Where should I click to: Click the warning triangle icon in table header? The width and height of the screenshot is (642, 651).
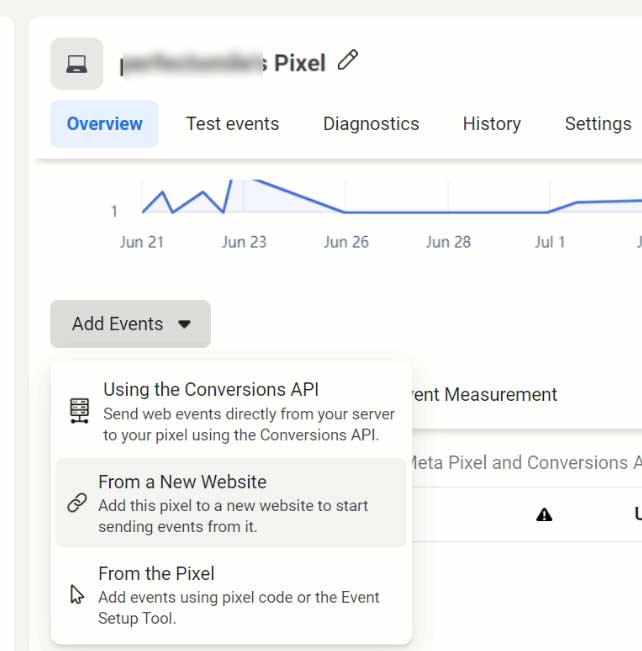544,515
